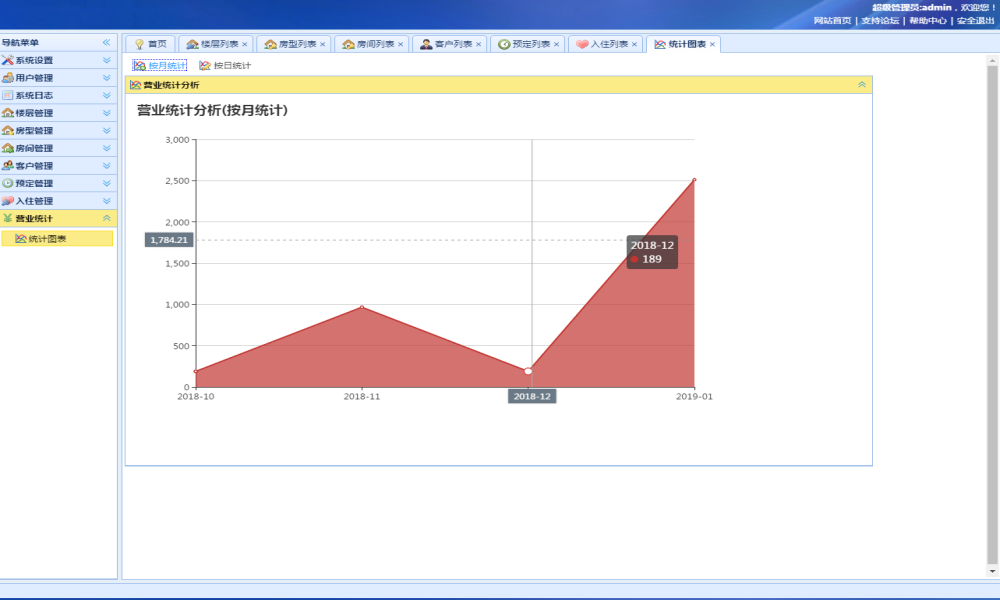Image resolution: width=1000 pixels, height=600 pixels.
Task: Open the 安全退出 logout link
Action: point(975,20)
